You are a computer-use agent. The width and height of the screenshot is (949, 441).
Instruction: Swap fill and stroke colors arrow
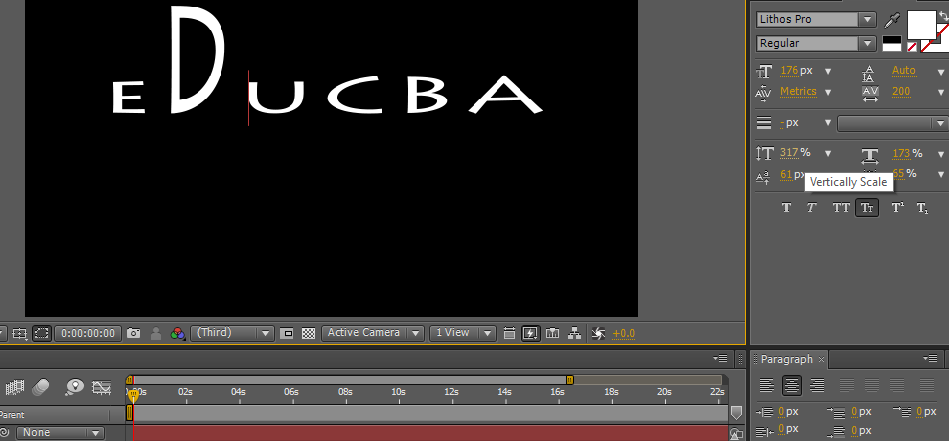[943, 16]
